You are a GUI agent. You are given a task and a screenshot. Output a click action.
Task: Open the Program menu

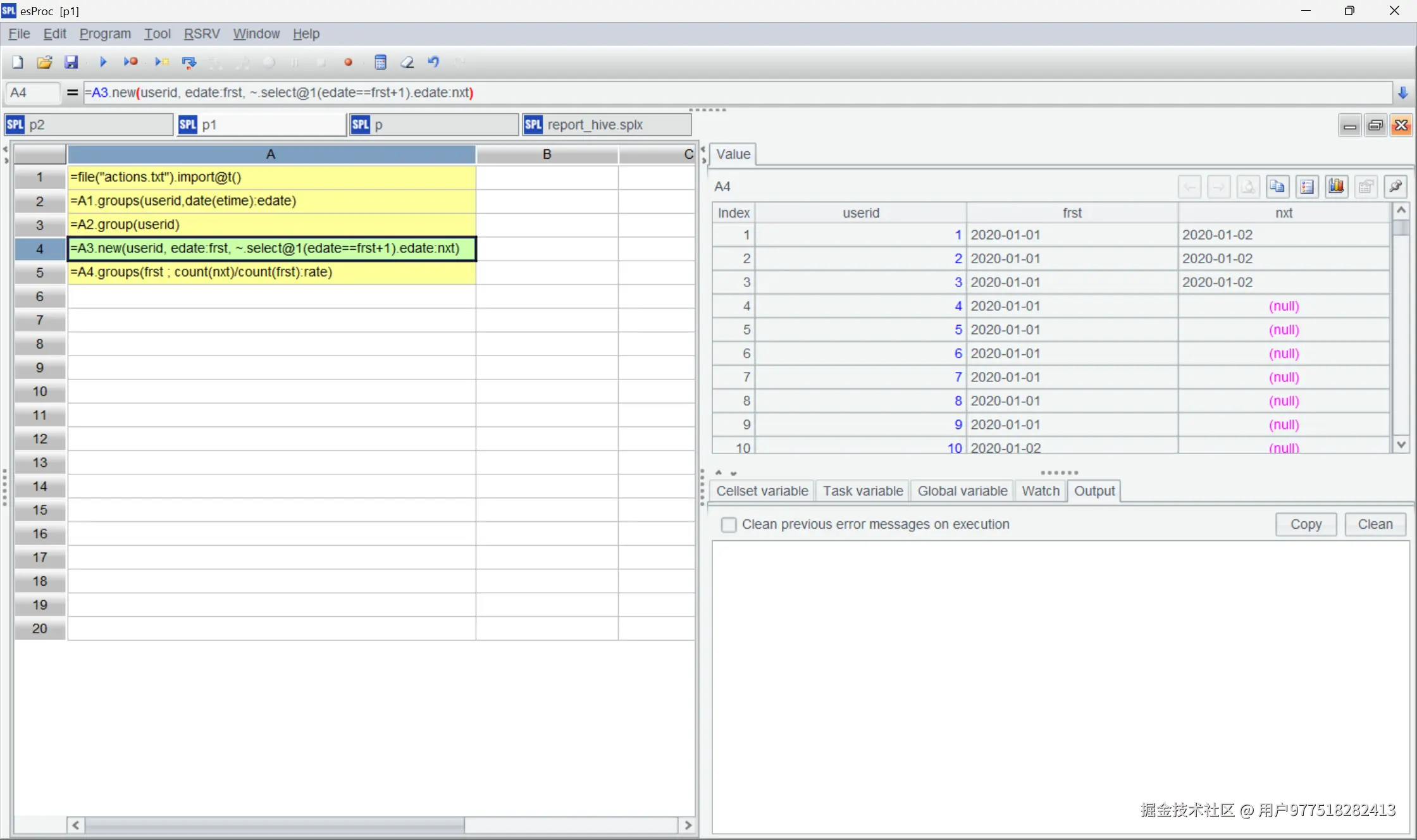click(x=105, y=34)
